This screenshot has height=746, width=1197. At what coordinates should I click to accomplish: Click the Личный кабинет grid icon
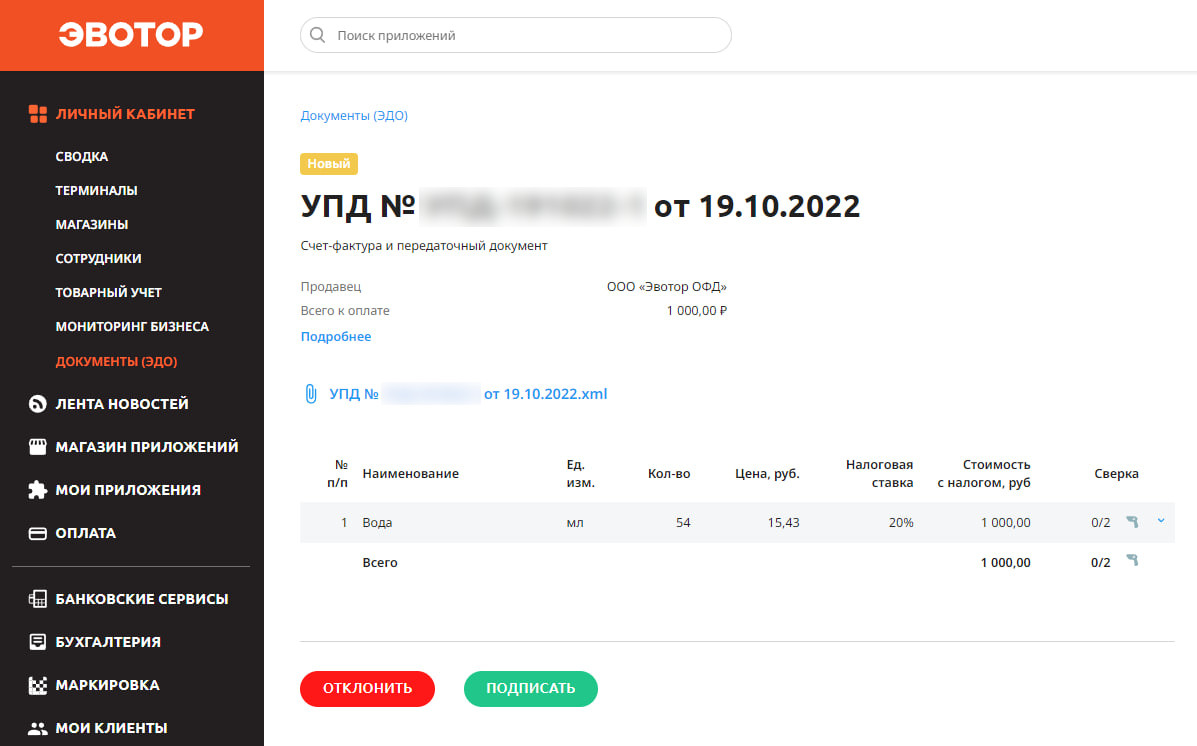pos(37,114)
